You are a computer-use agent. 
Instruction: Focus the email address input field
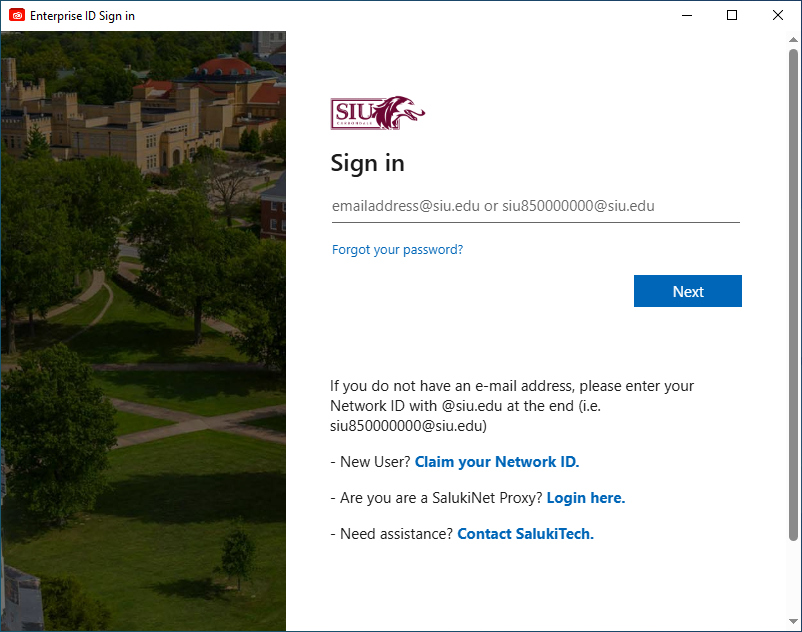pyautogui.click(x=536, y=206)
